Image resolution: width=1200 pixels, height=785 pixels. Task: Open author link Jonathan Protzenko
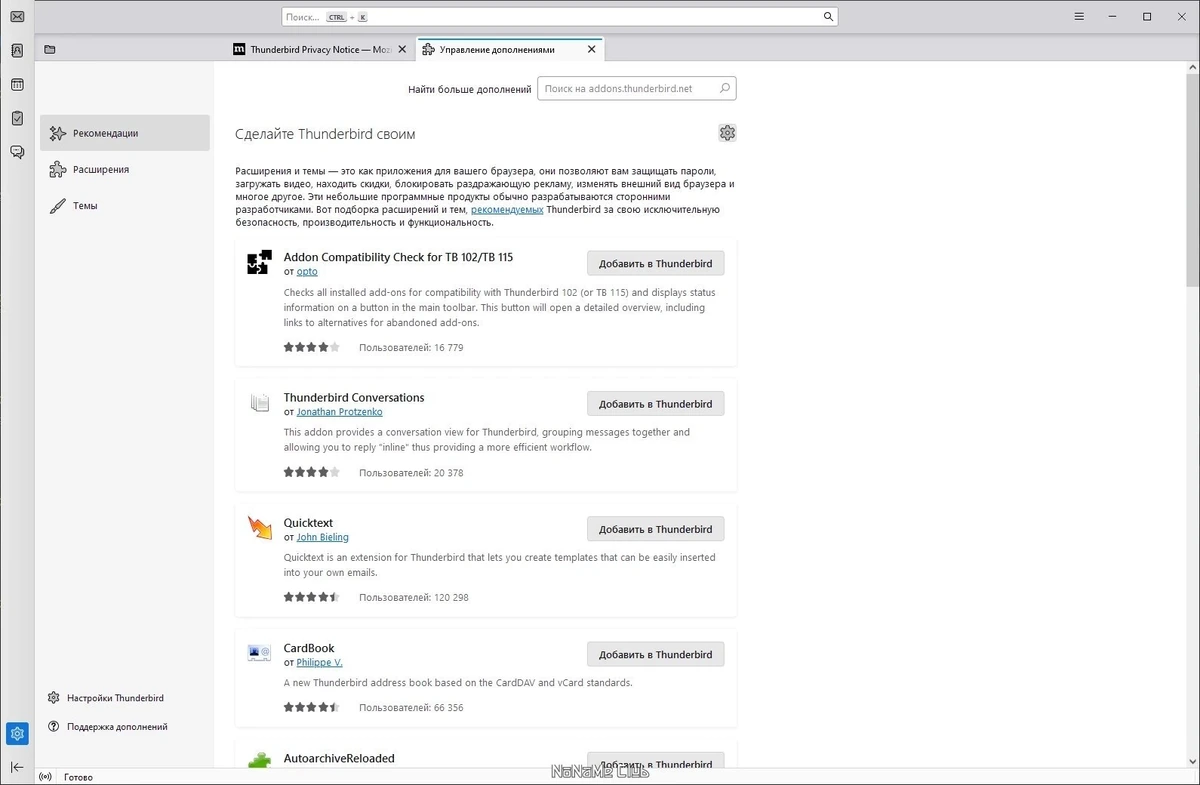click(339, 412)
